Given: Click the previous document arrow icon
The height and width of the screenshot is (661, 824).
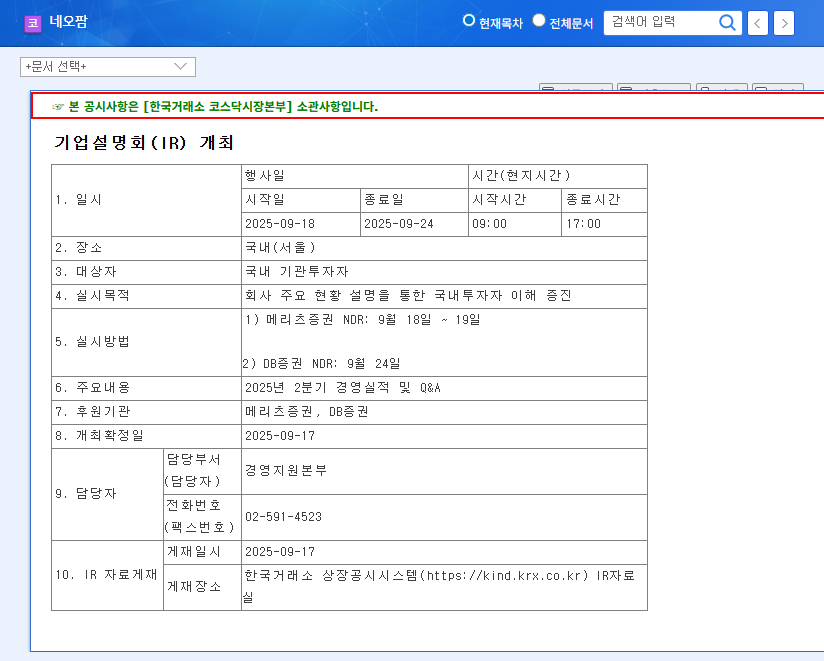Looking at the screenshot, I should tap(757, 22).
